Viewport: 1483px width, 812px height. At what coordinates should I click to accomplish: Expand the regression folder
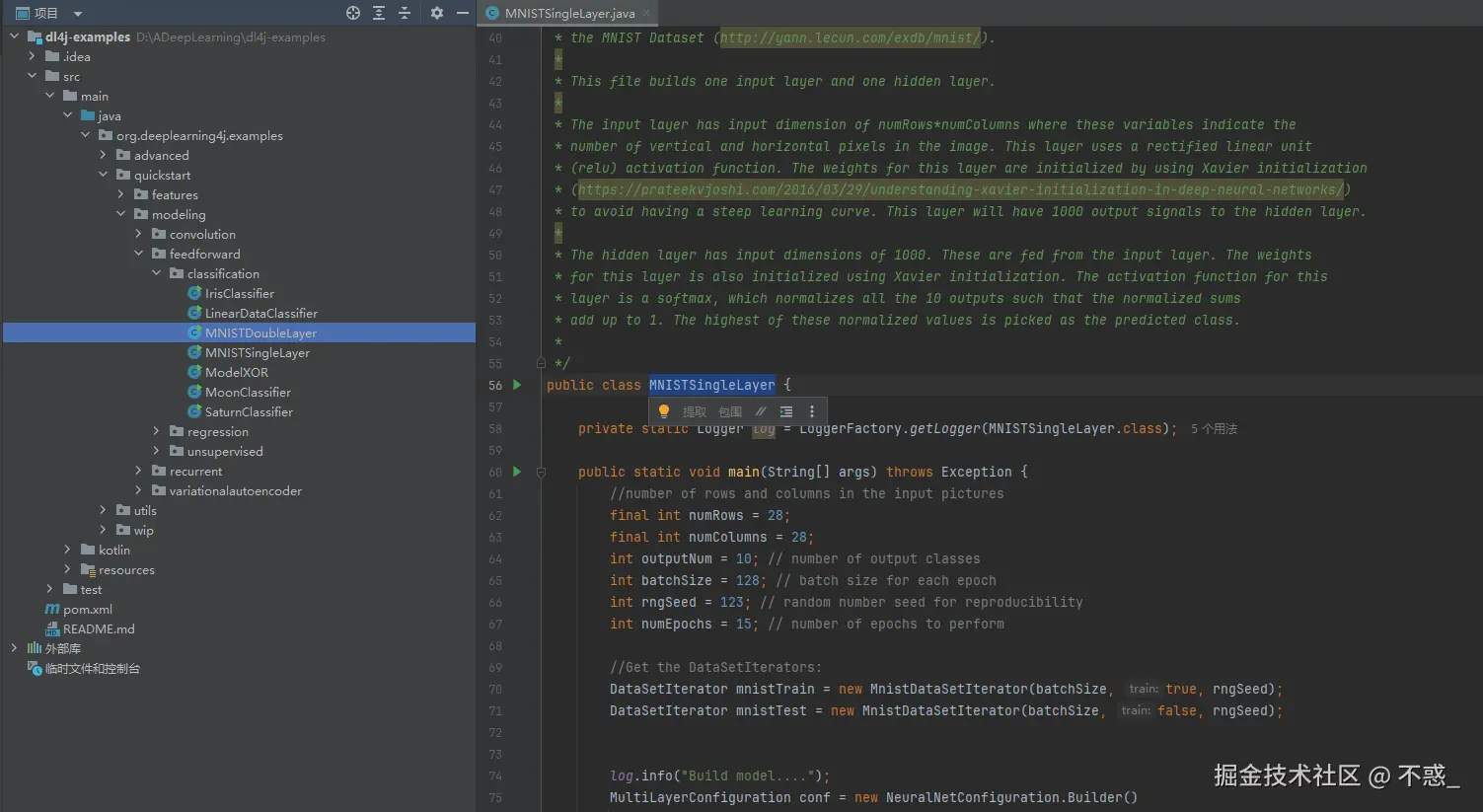point(156,431)
